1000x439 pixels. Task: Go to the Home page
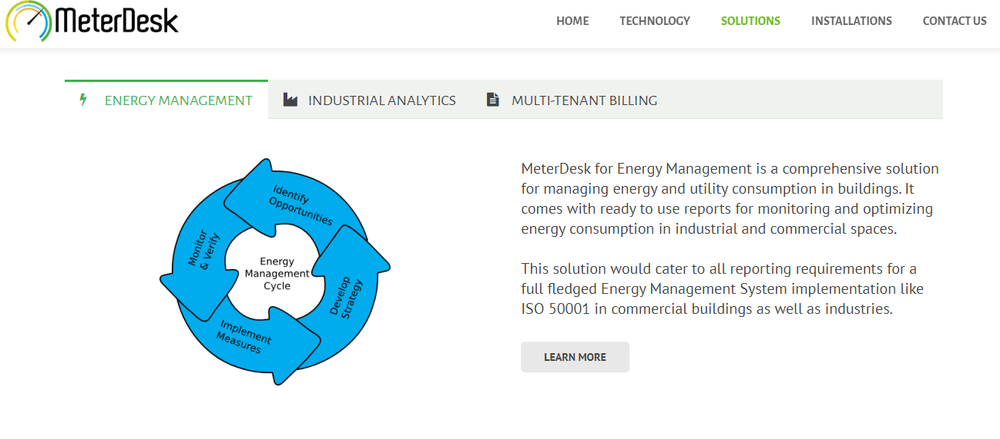(x=572, y=21)
